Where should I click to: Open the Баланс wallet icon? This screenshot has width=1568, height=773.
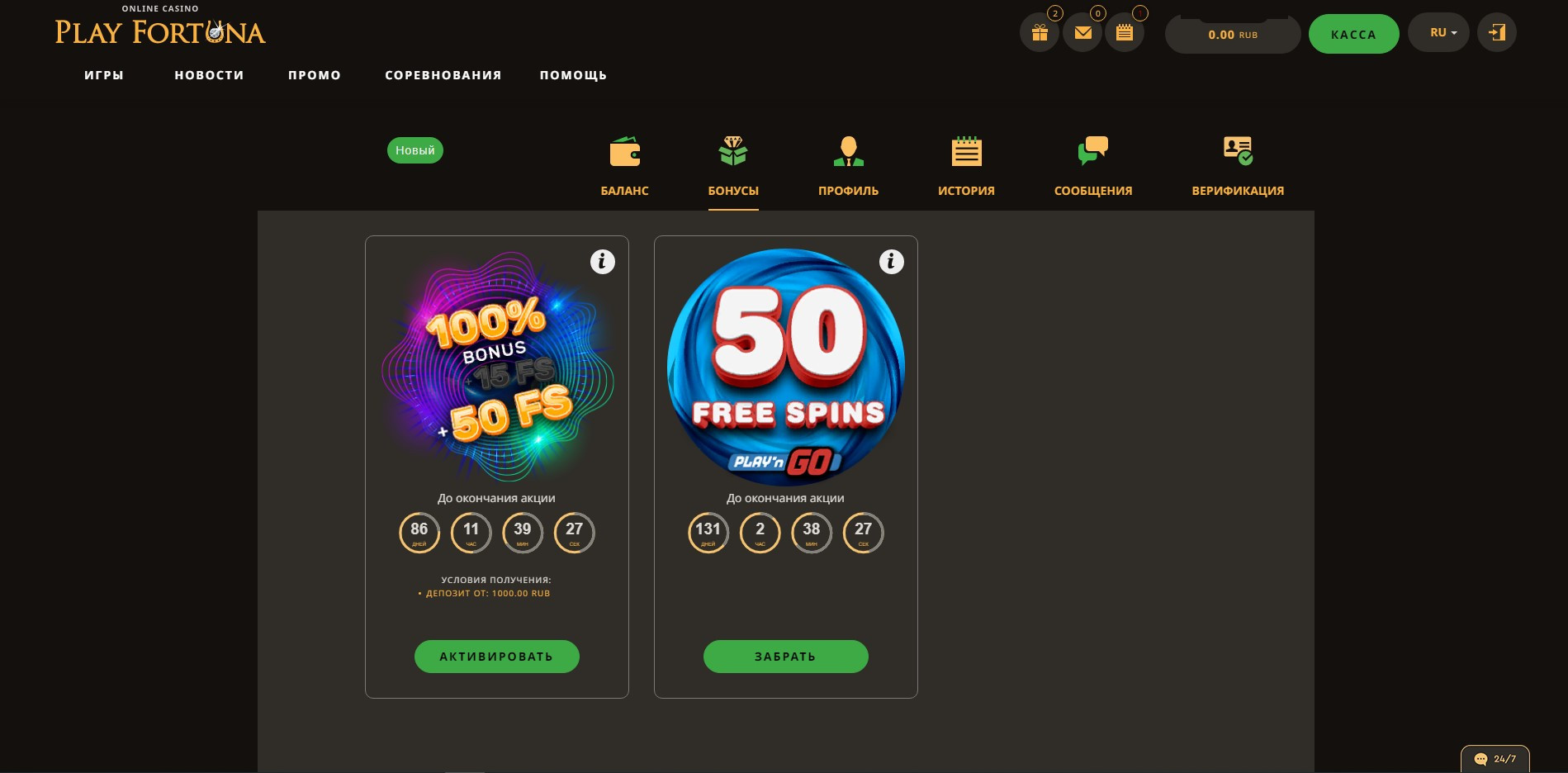tap(625, 152)
